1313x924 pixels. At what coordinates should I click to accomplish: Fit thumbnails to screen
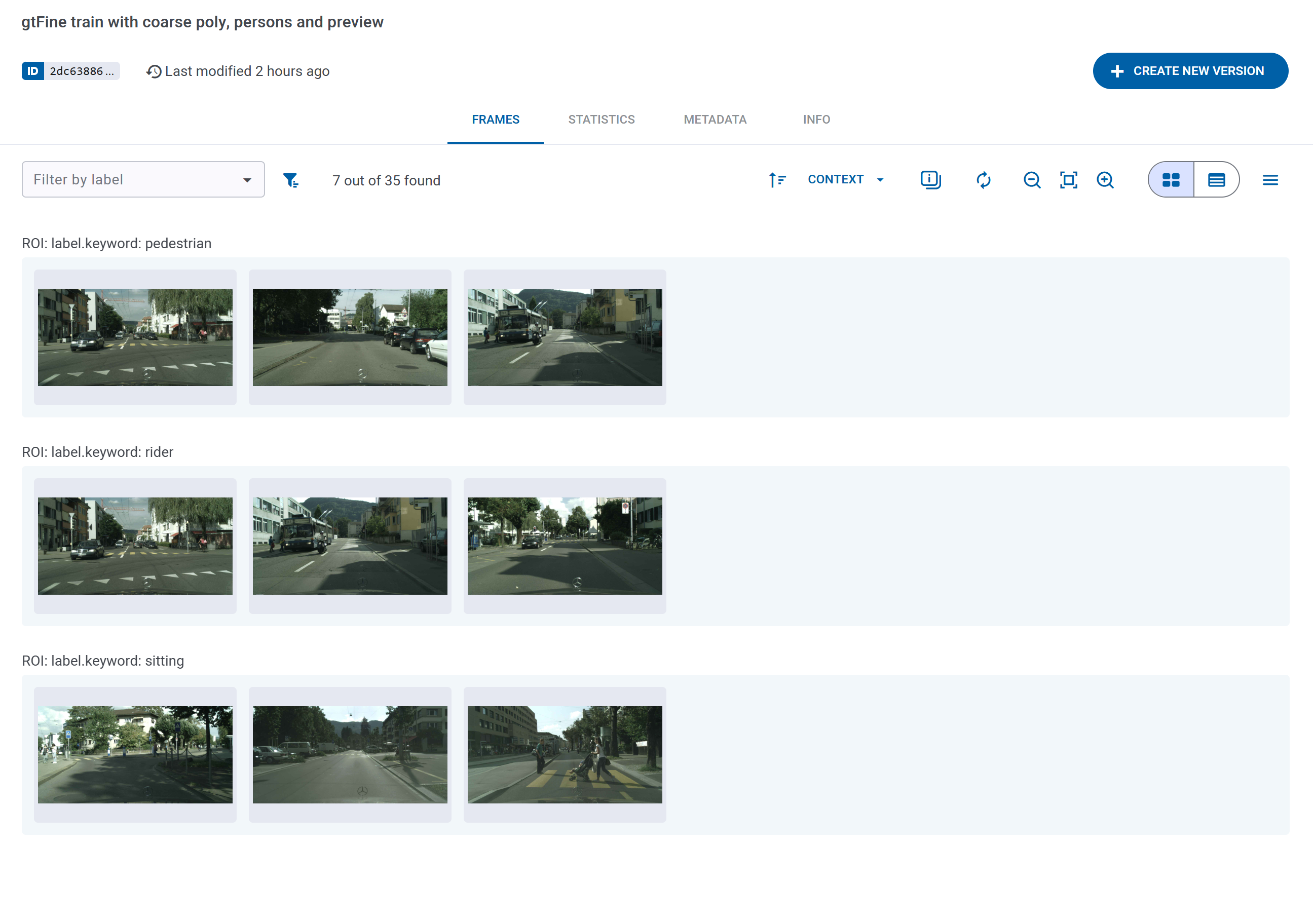point(1068,179)
